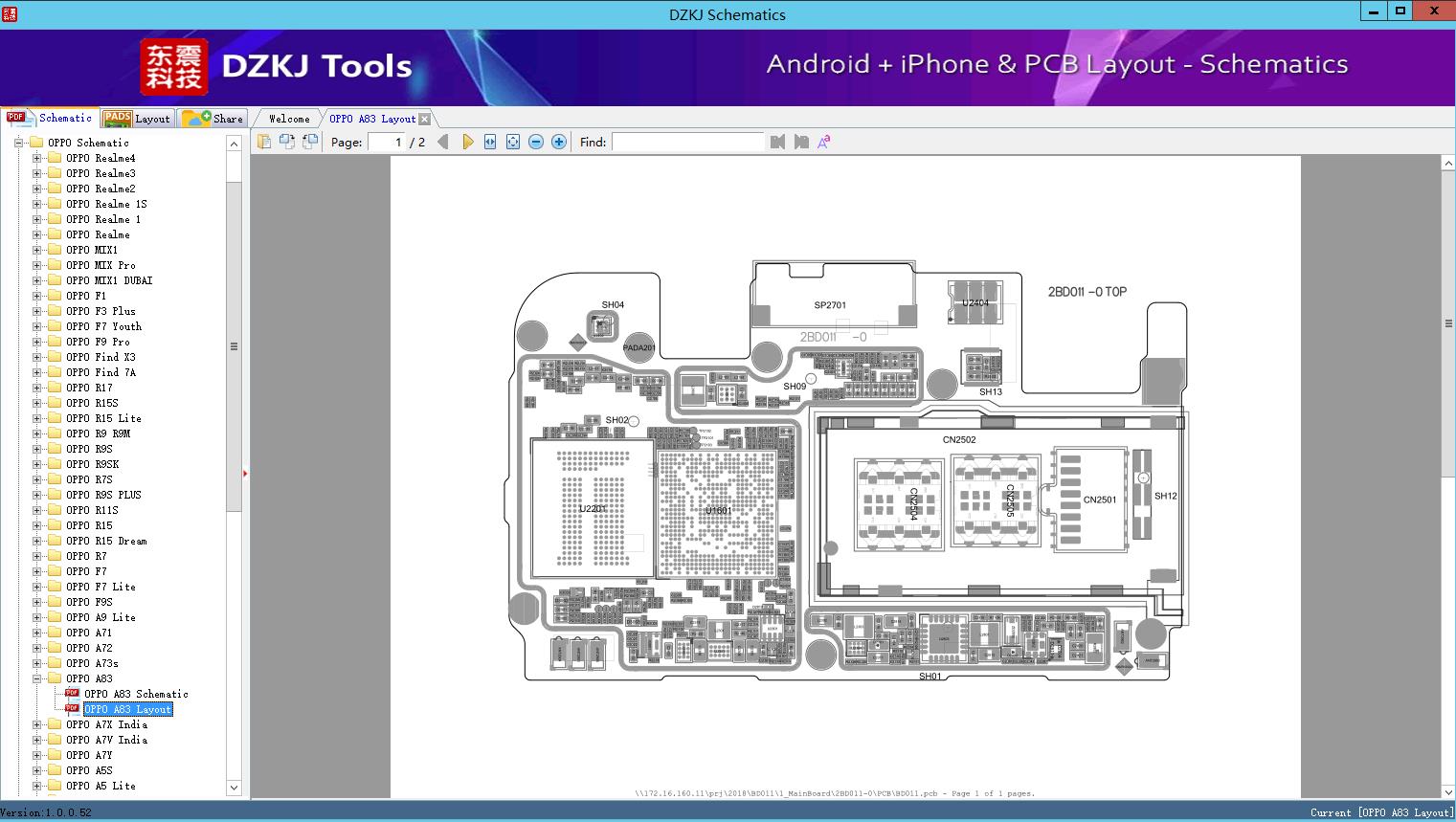This screenshot has width=1456, height=822.
Task: Expand the OPPO R9S PLUS folder
Action: pyautogui.click(x=36, y=495)
